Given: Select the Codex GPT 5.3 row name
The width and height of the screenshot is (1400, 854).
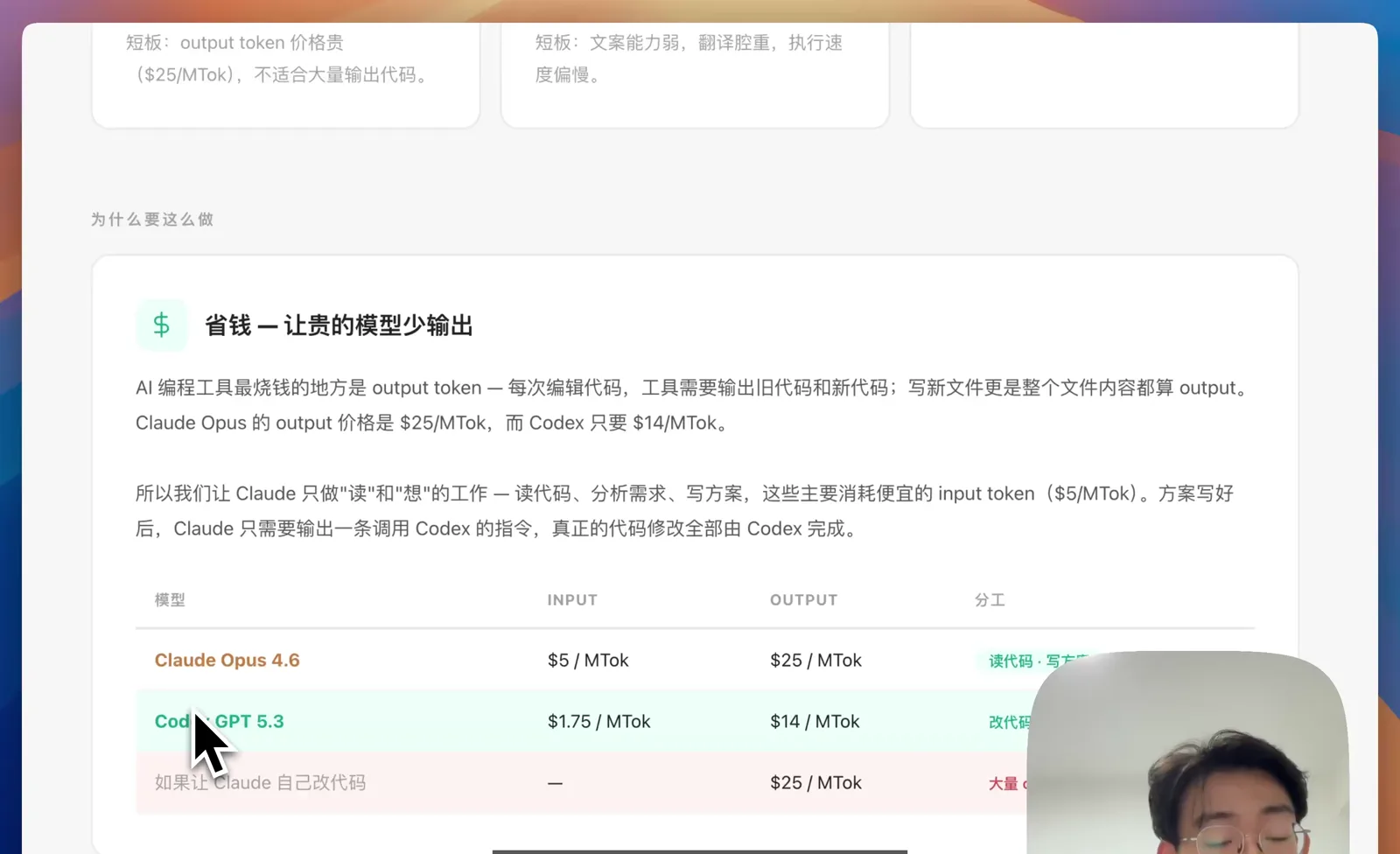Looking at the screenshot, I should pos(220,722).
